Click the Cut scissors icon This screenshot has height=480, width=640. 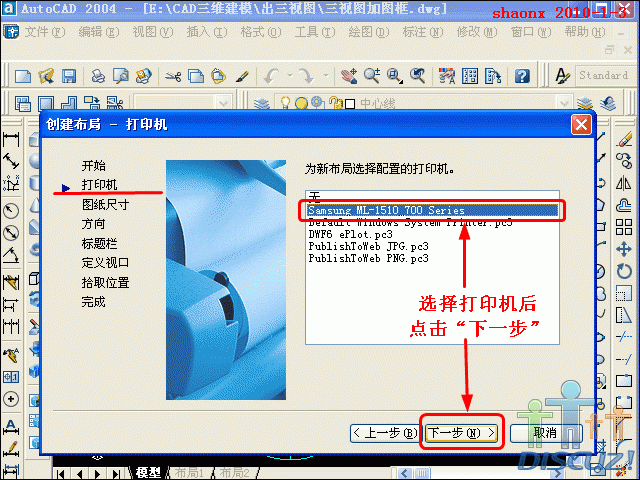[x=173, y=76]
